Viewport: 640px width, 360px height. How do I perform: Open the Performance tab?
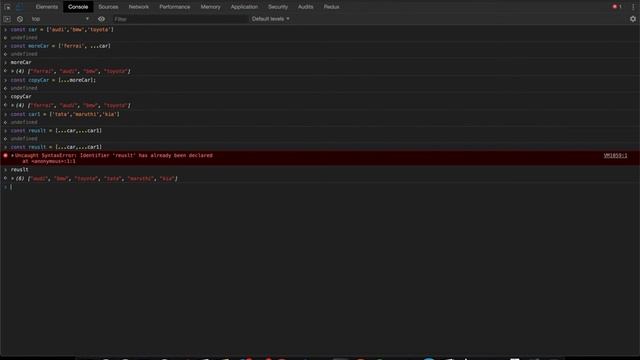click(x=175, y=7)
